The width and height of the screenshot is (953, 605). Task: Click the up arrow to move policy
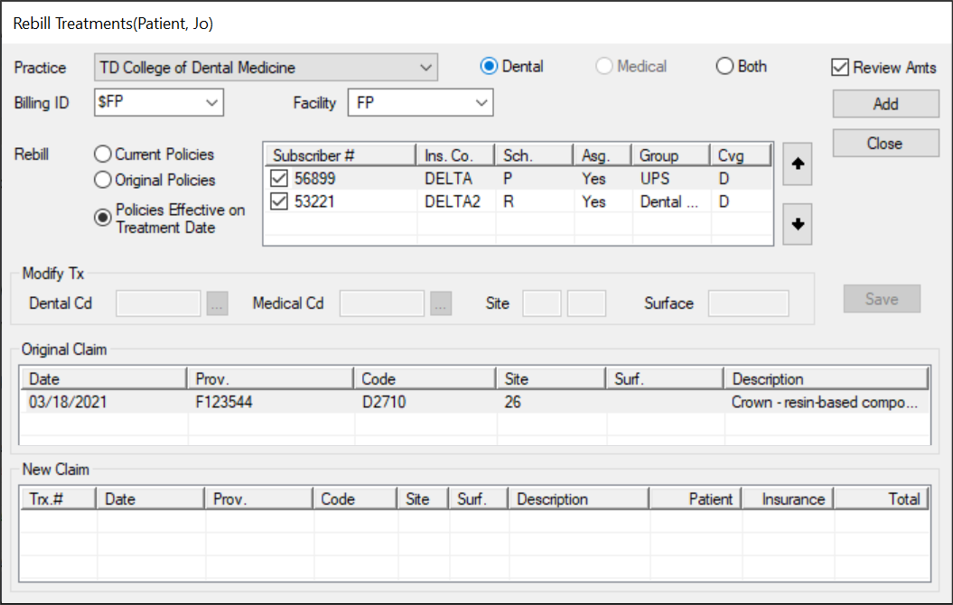click(x=796, y=165)
